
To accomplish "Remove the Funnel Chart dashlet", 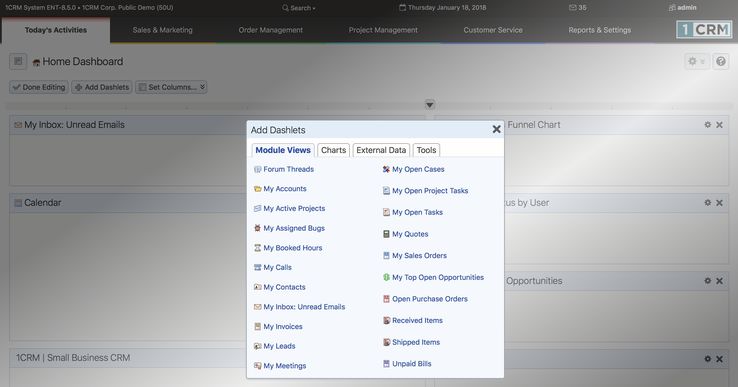I will tap(719, 125).
